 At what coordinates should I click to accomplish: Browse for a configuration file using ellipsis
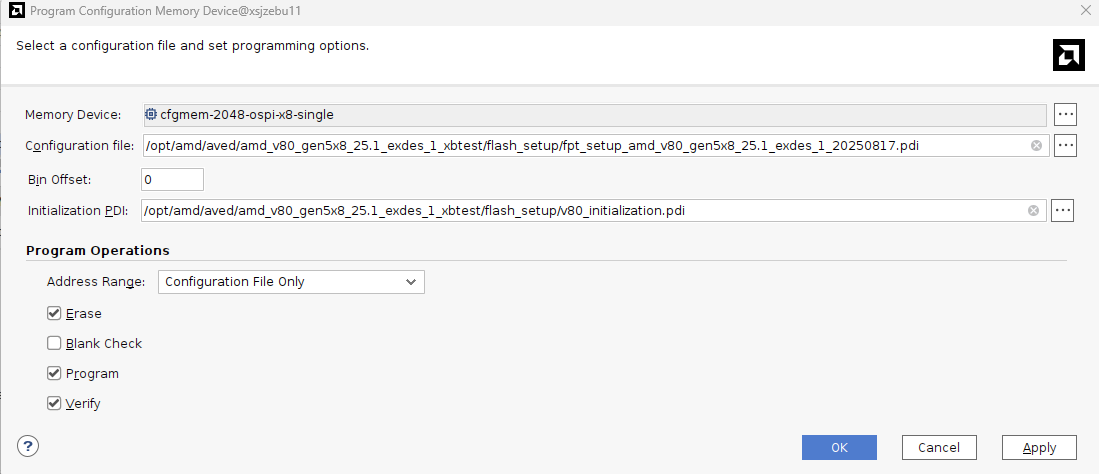point(1065,145)
